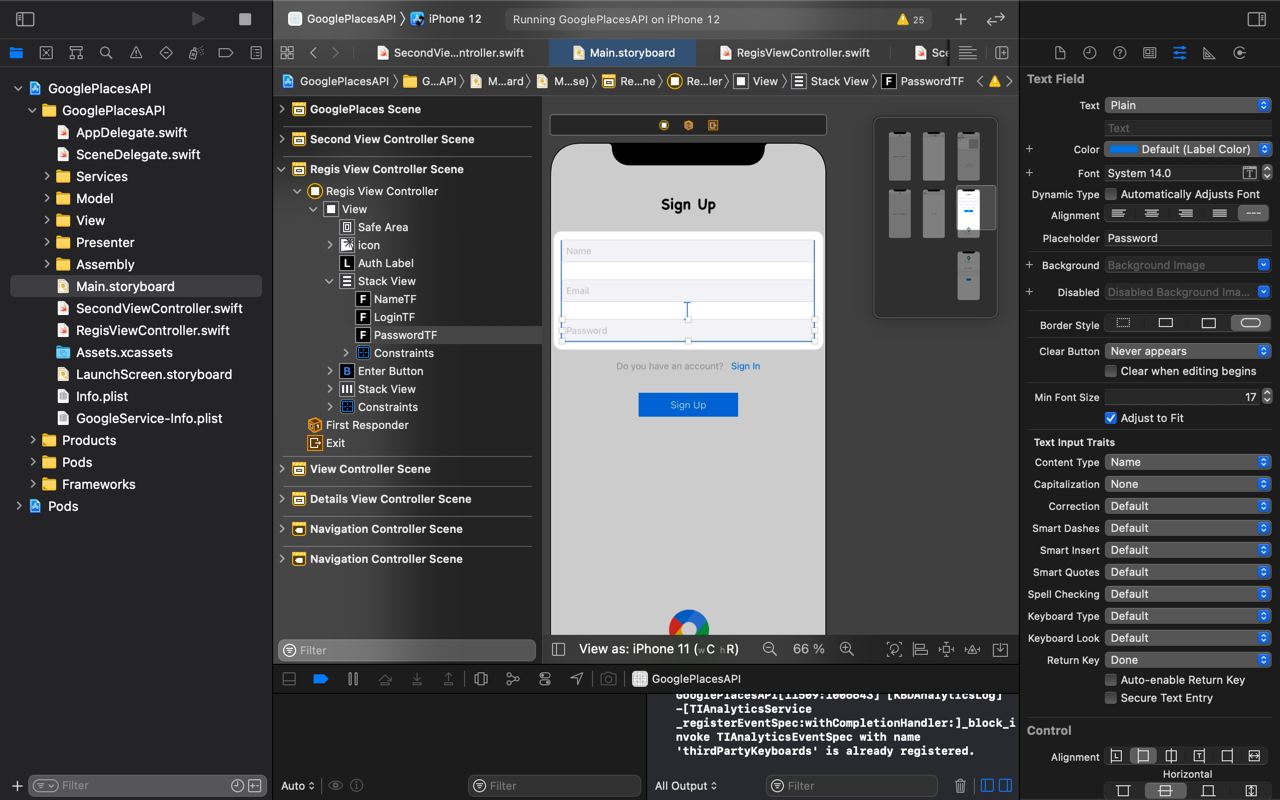Clear the console with trash icon
Screen dimensions: 1280x800
pyautogui.click(x=960, y=786)
